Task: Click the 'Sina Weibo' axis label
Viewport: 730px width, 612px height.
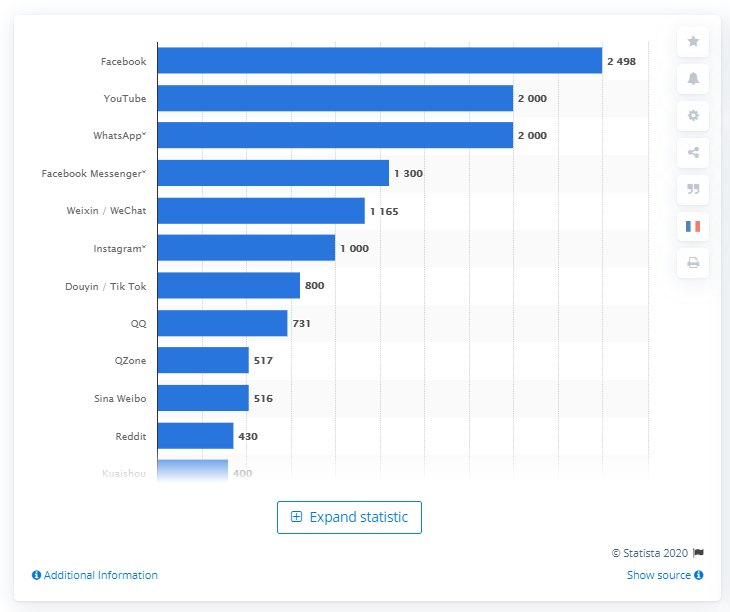Action: point(120,399)
